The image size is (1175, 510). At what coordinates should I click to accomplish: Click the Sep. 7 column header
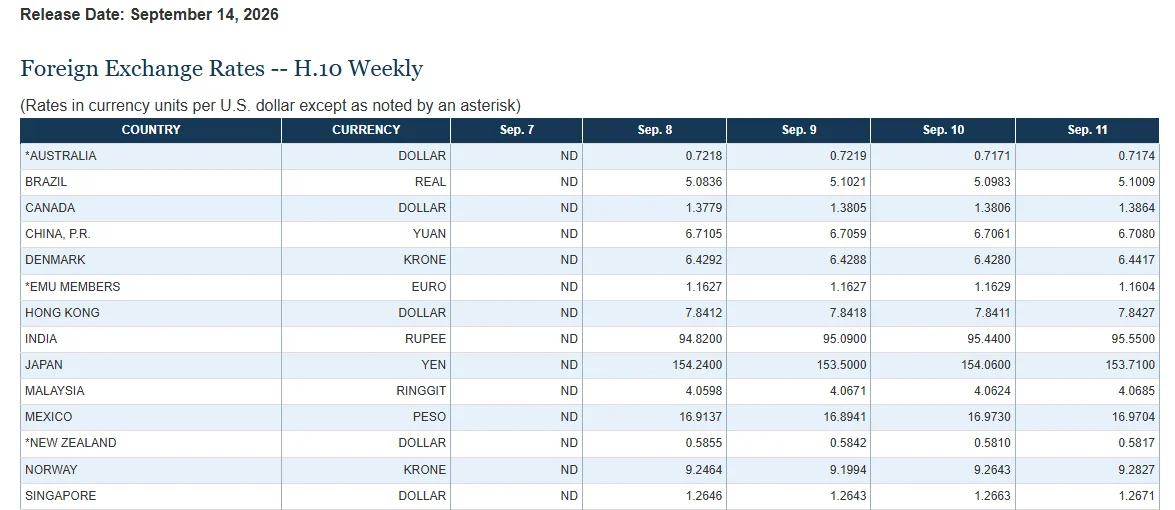click(517, 130)
